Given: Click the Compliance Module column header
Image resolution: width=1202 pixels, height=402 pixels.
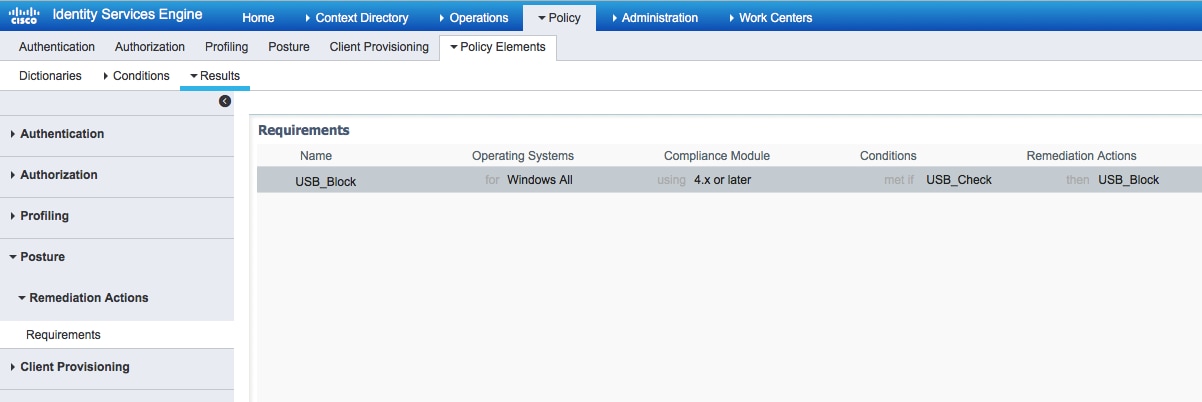Looking at the screenshot, I should tap(717, 156).
